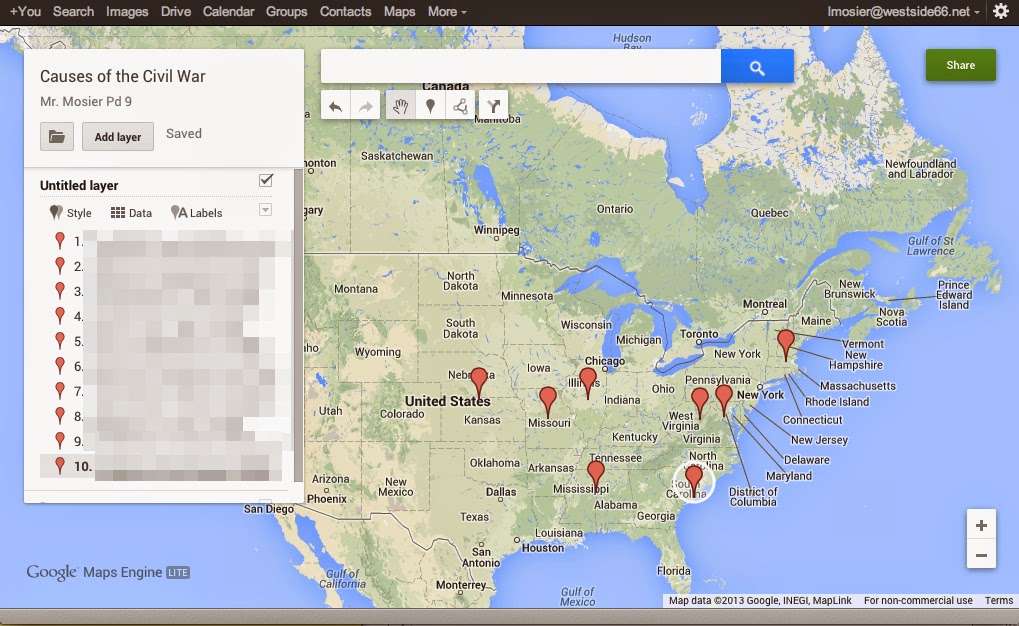Screen dimensions: 1019x626
Task: Open Search in top bar
Action: point(73,12)
